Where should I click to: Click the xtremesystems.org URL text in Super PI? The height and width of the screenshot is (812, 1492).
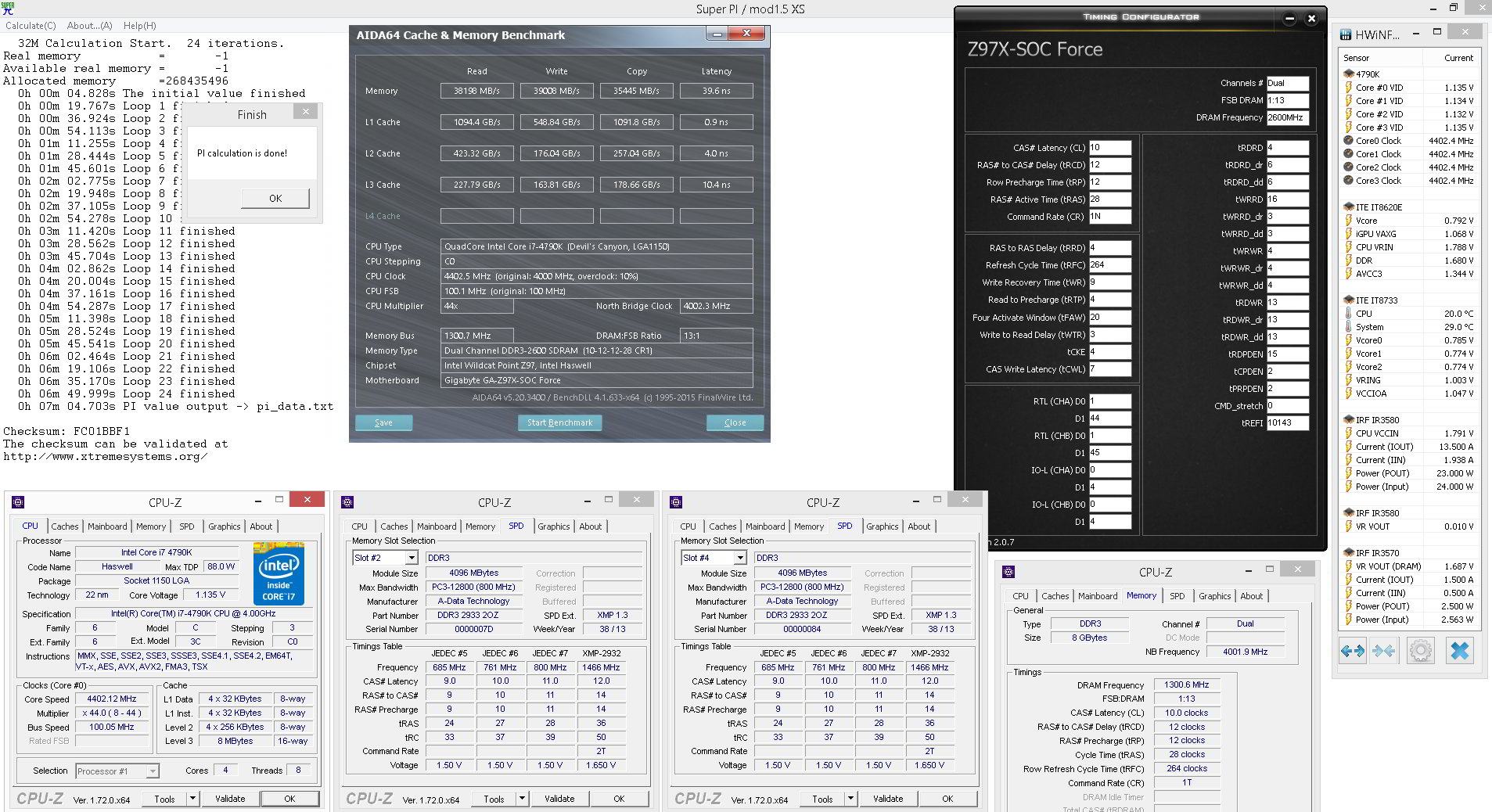click(106, 457)
